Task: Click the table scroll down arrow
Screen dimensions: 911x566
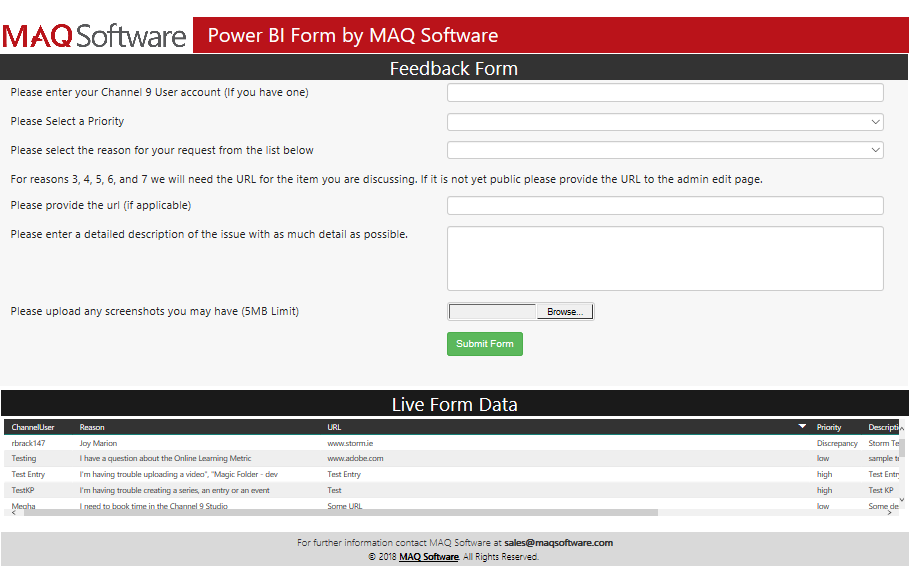Action: tap(902, 499)
